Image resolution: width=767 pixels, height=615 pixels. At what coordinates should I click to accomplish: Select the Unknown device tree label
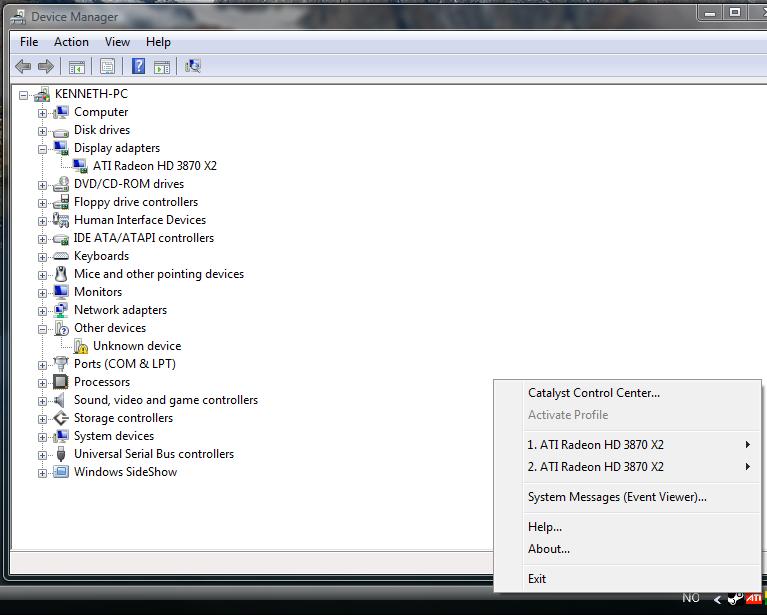[137, 346]
